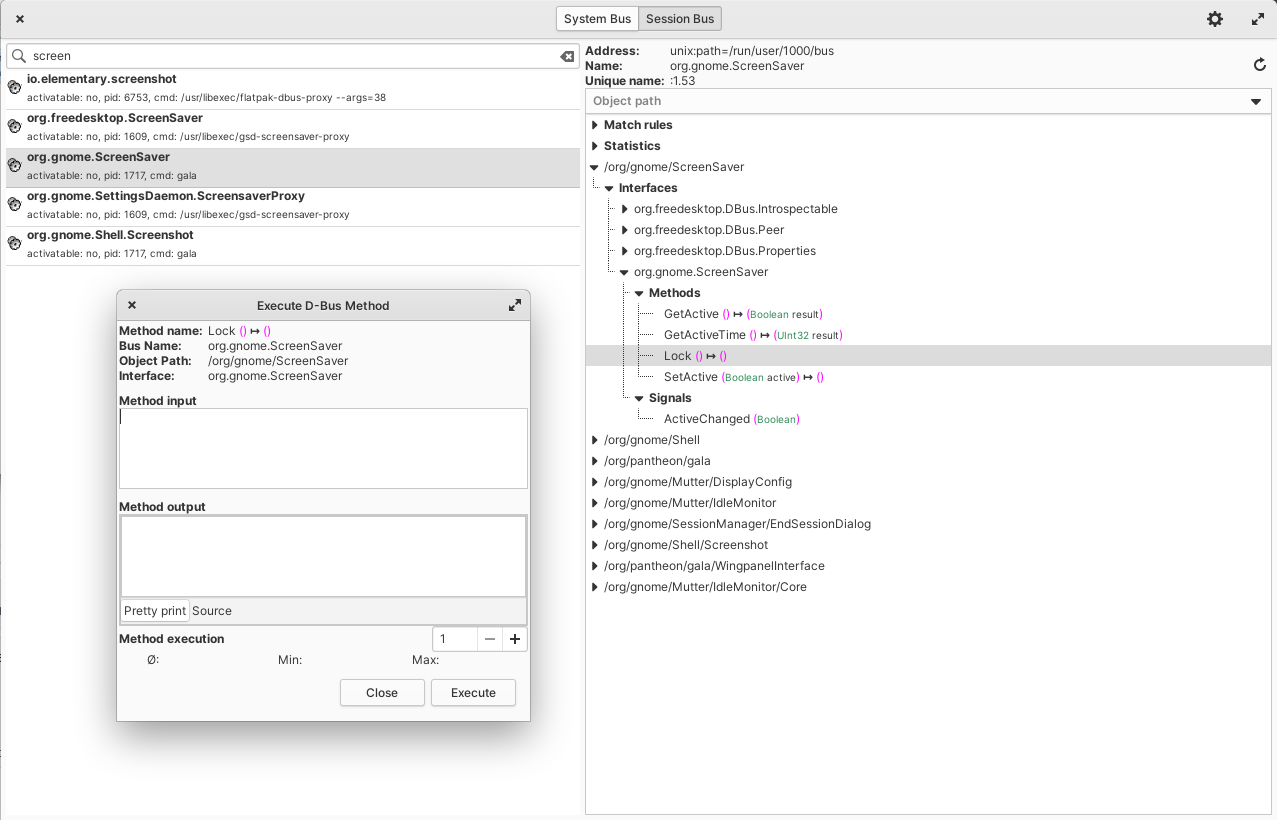The height and width of the screenshot is (820, 1277).
Task: Expand /org/pantheon/gala/WingpanelInterface path
Action: tap(595, 566)
